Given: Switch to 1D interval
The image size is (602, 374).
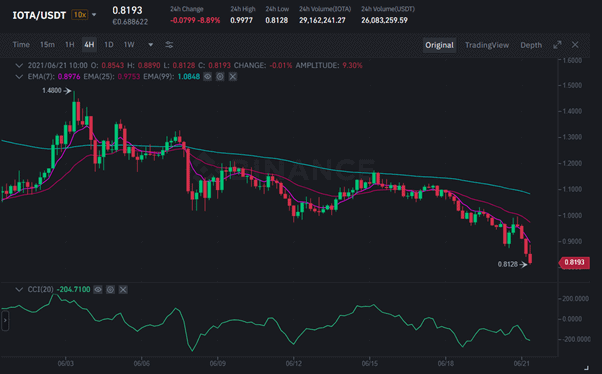Looking at the screenshot, I should pyautogui.click(x=109, y=45).
